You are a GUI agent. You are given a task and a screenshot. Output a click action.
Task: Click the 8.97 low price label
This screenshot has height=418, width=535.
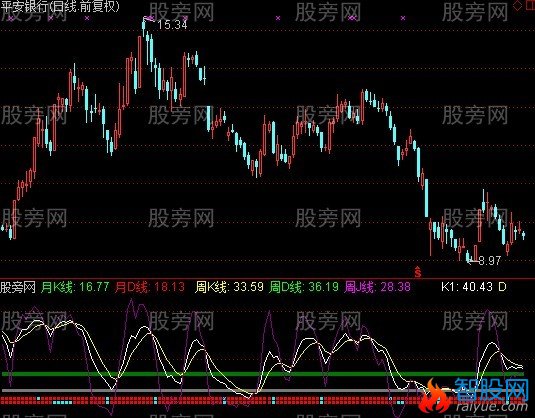[x=490, y=261]
